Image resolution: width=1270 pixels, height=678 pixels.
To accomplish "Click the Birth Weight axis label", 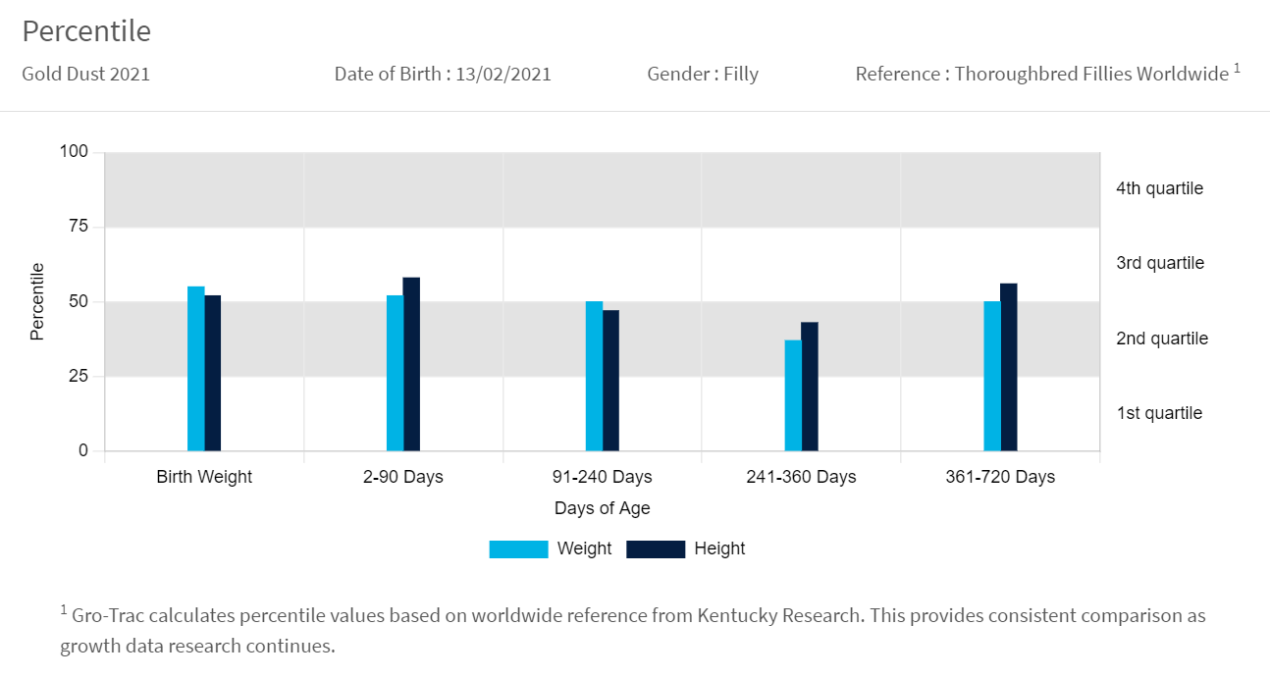I will [204, 477].
